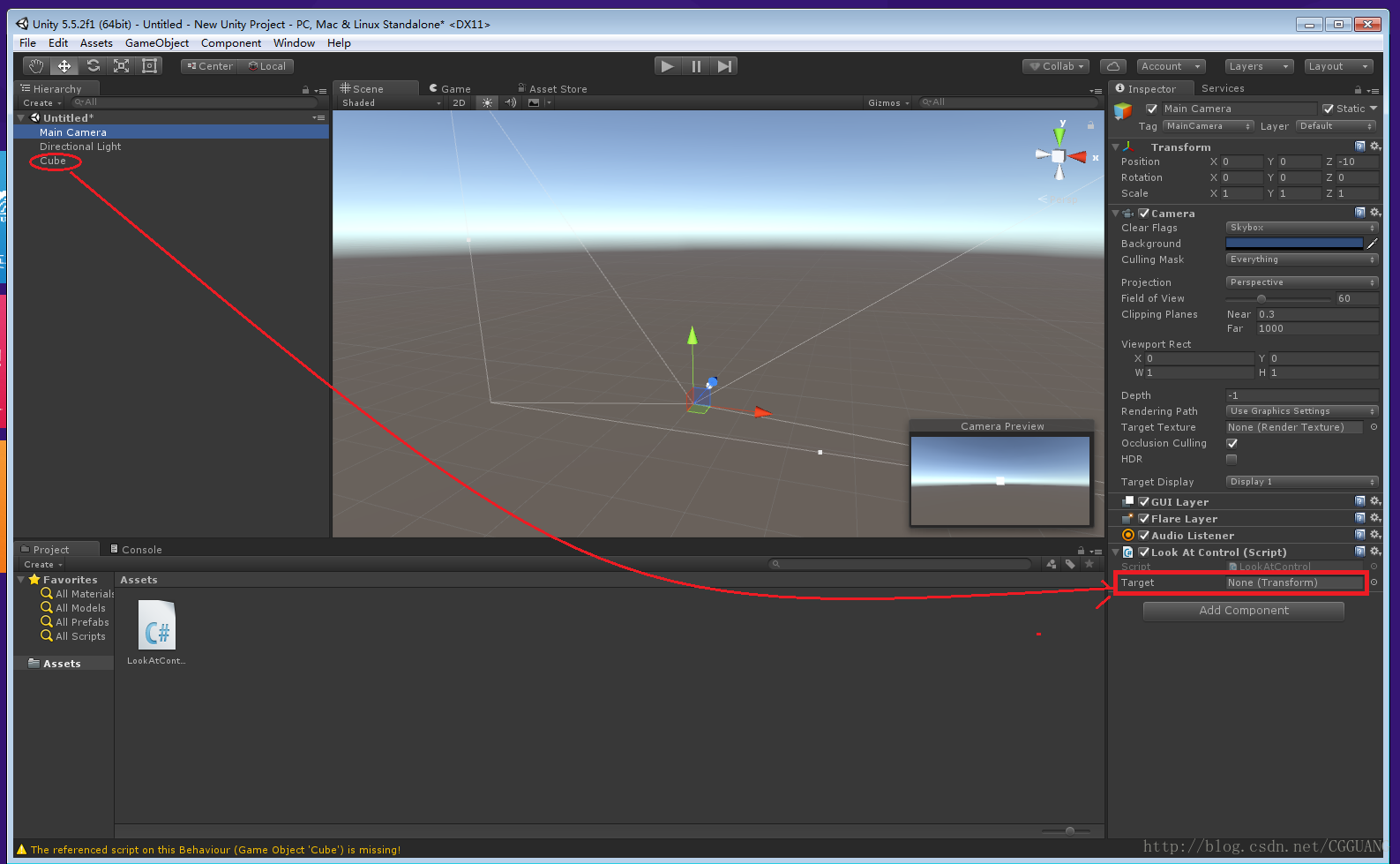Screen dimensions: 1400x864
Task: Open Target Transform object picker circle
Action: [1374, 582]
